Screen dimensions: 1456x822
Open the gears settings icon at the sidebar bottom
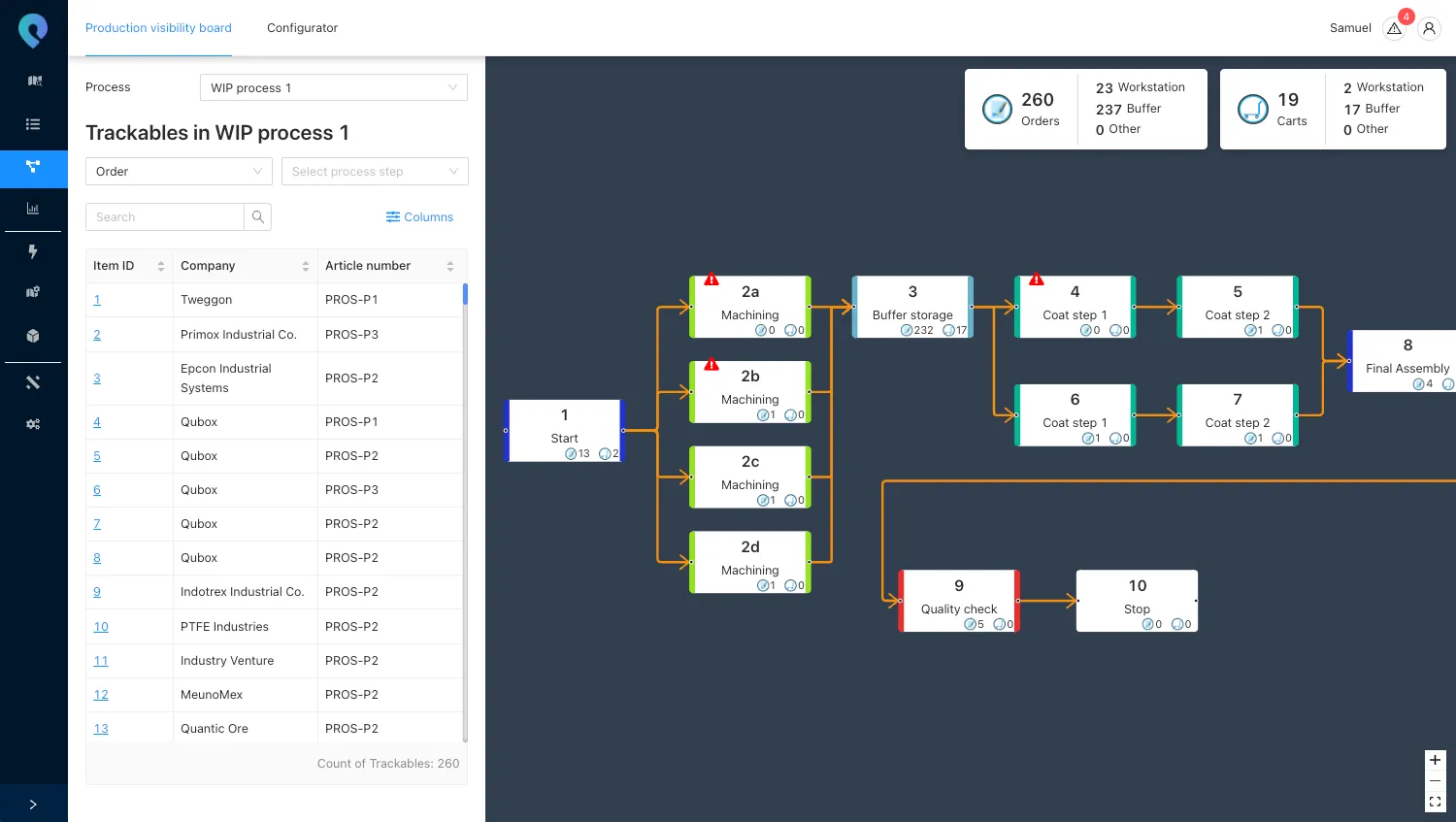pos(34,424)
